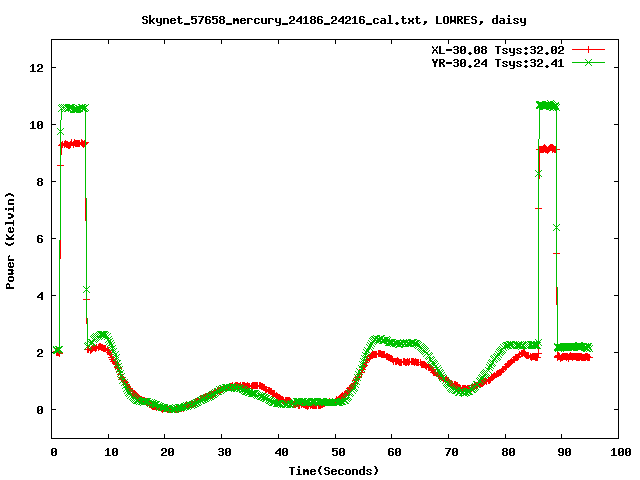Click x-axis tick label 90
This screenshot has width=640, height=480.
click(x=564, y=452)
